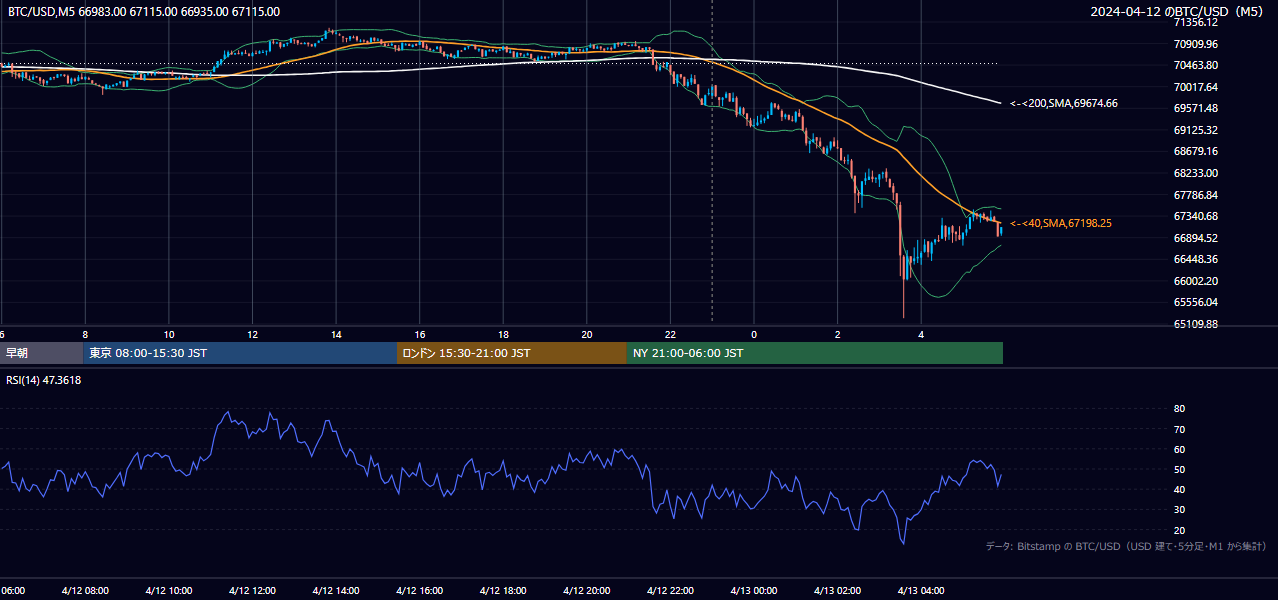This screenshot has height=600, width=1278.
Task: Click the 70909.96 price axis label
Action: point(1196,44)
